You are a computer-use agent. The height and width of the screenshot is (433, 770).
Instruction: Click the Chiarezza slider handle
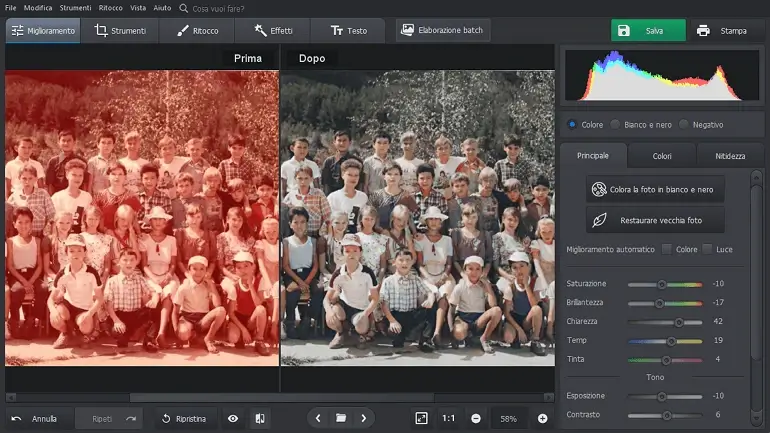click(x=679, y=322)
